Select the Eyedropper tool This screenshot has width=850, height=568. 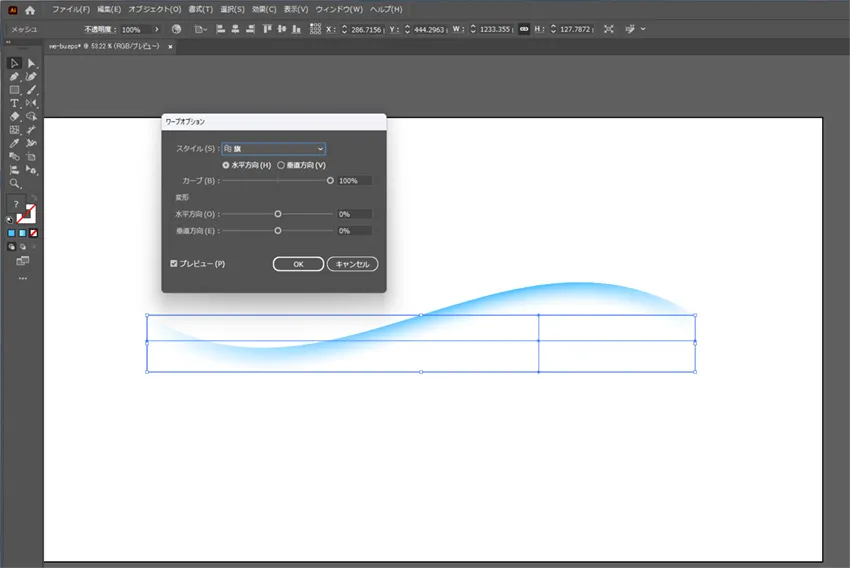pyautogui.click(x=15, y=144)
